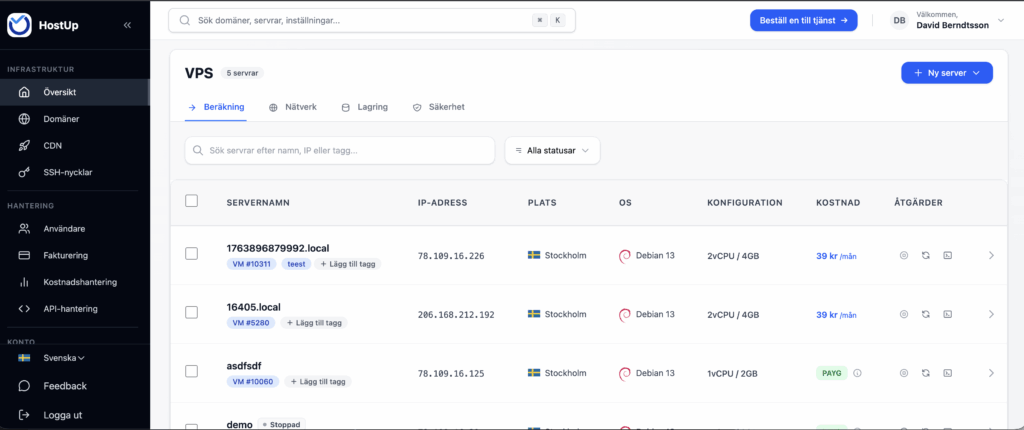Click the stop icon for 16405.local
1024x430 pixels.
coord(904,314)
